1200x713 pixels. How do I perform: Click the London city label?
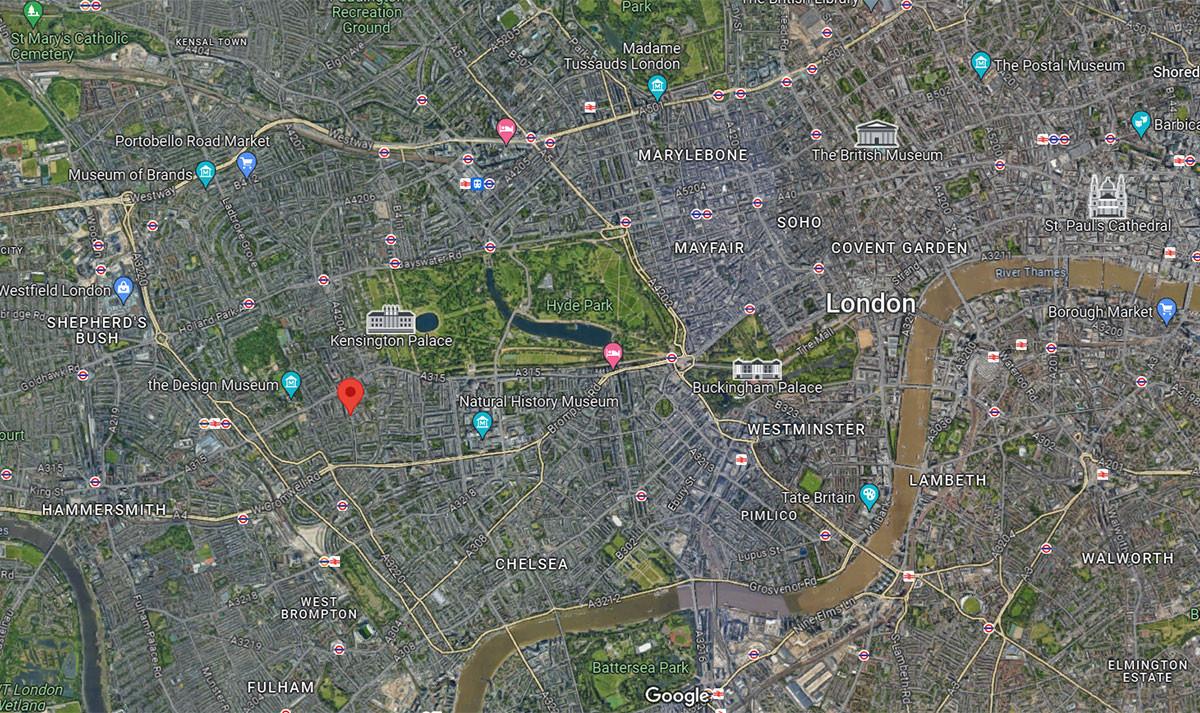(870, 303)
